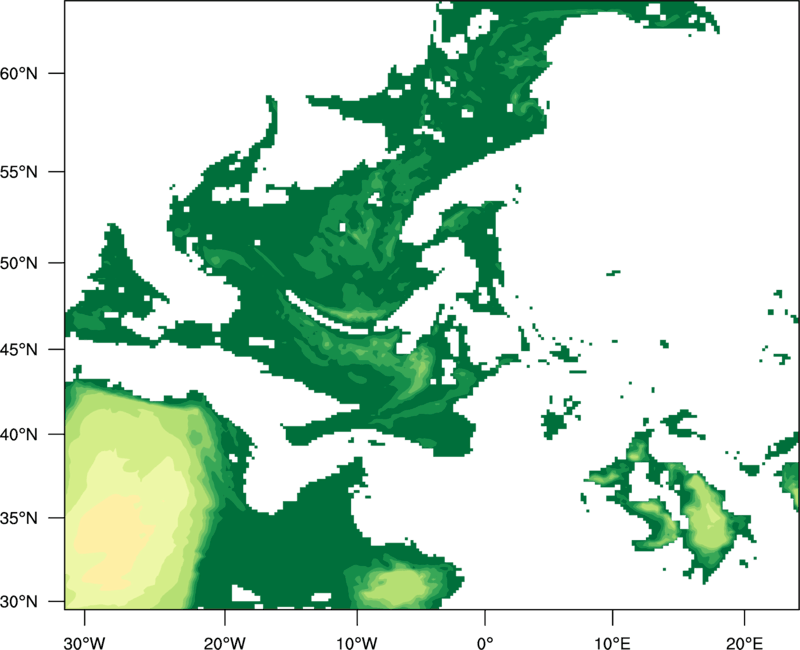Click the 60°N latitude label
Image resolution: width=800 pixels, height=650 pixels.
(19, 73)
